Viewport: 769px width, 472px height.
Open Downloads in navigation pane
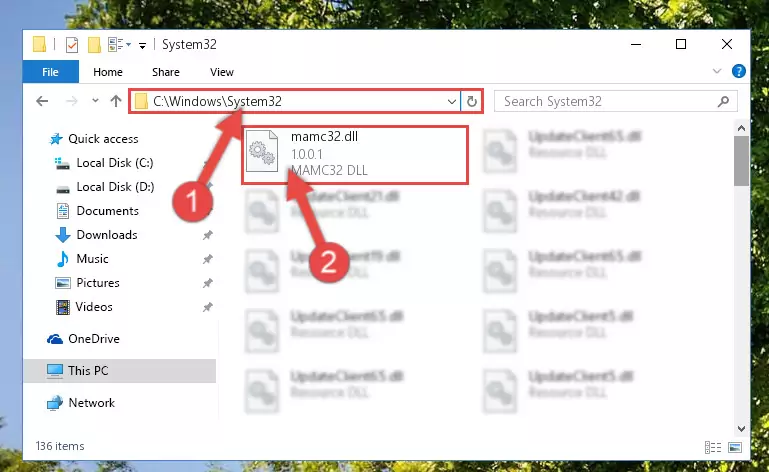coord(107,235)
